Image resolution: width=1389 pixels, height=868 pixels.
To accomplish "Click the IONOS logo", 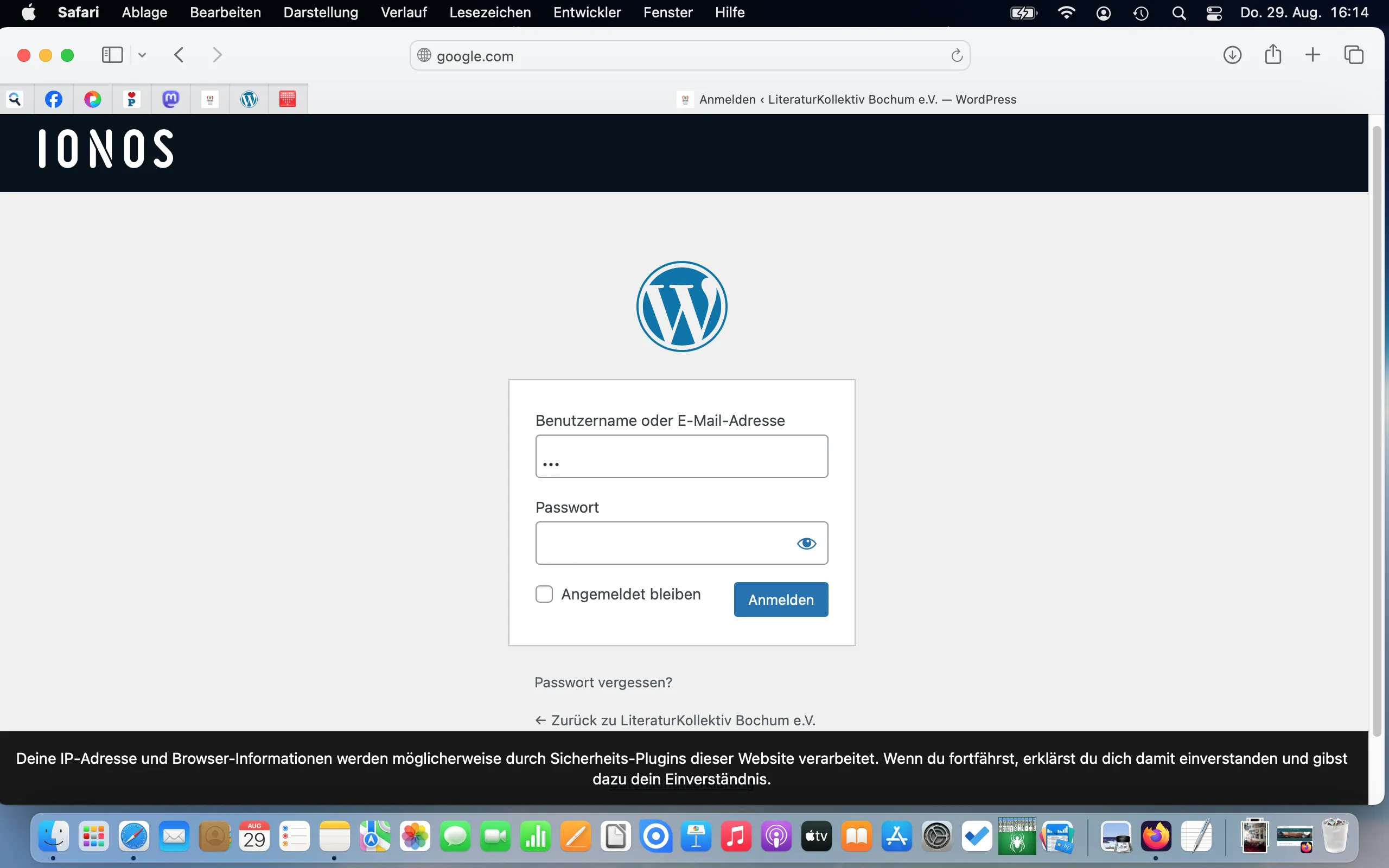I will coord(106,149).
